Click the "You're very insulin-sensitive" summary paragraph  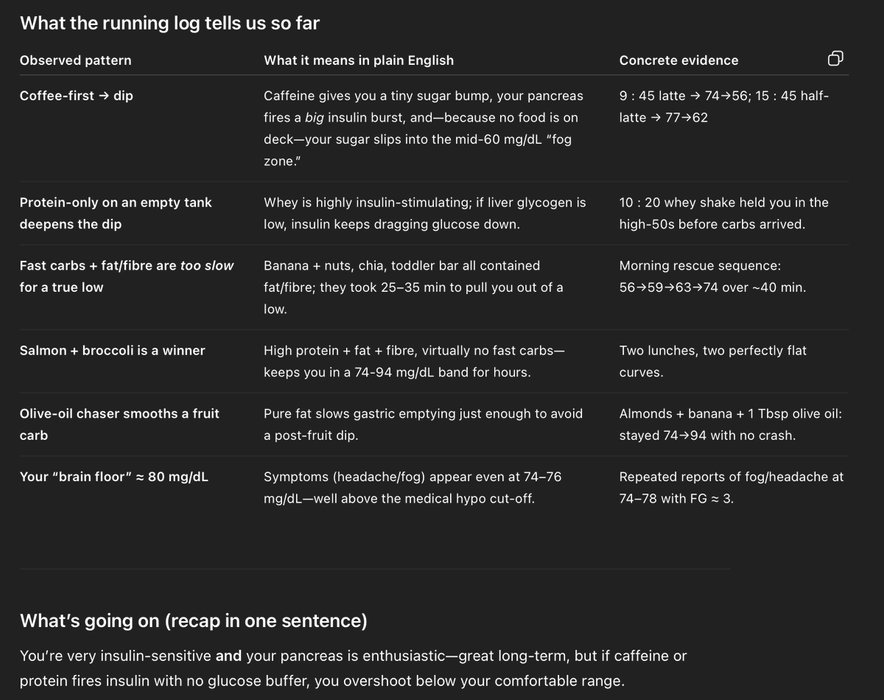(x=353, y=668)
